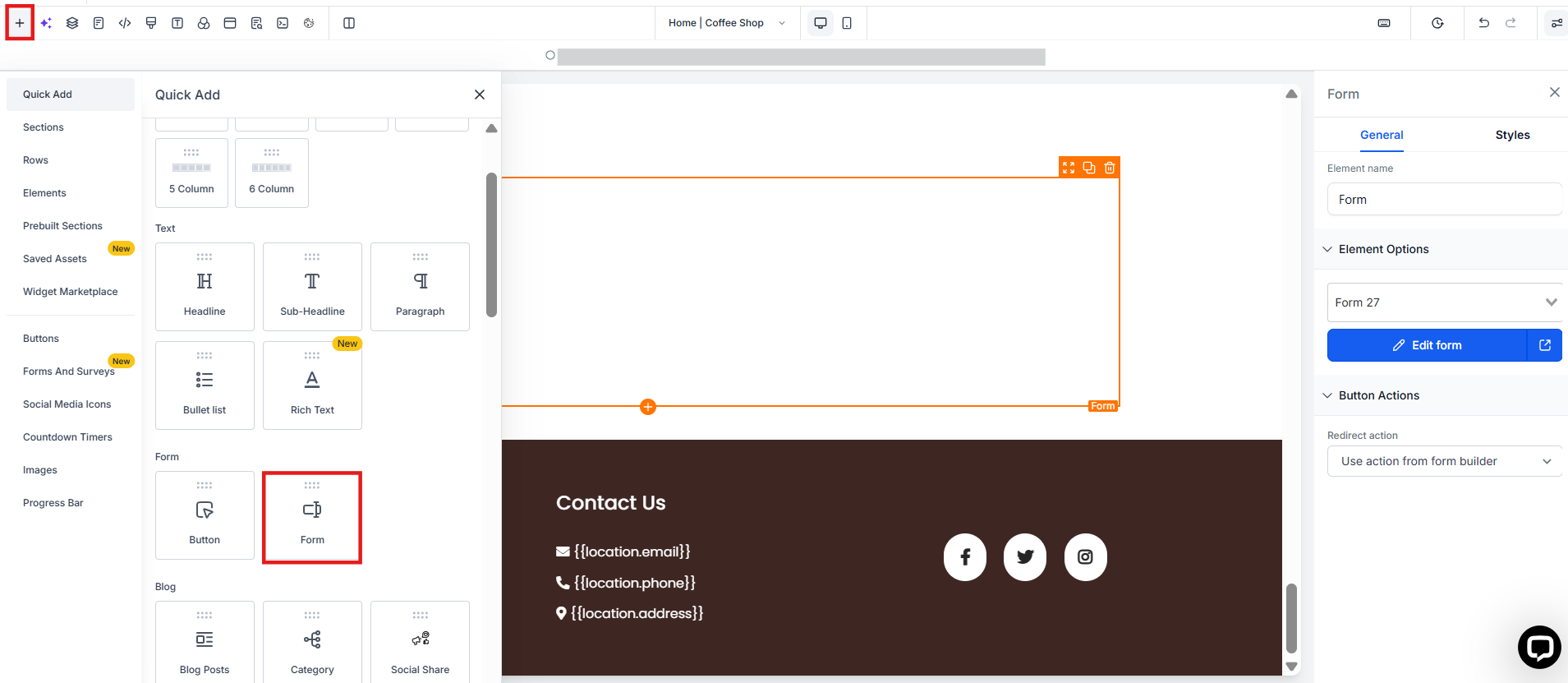The height and width of the screenshot is (683, 1568).
Task: Click the page document icon in toolbar
Action: click(x=99, y=23)
